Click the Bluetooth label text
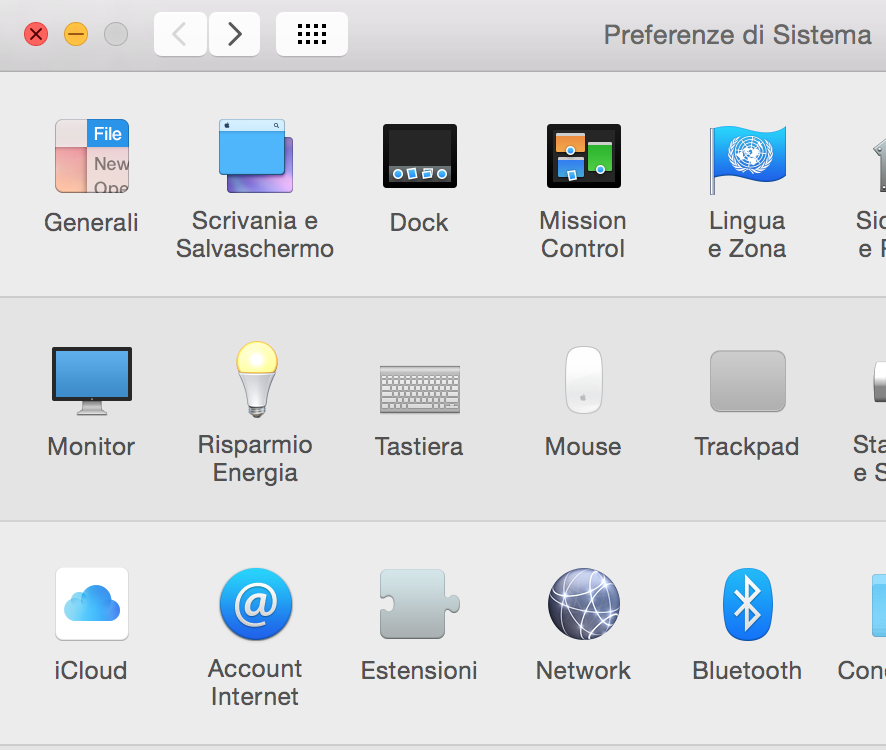The image size is (886, 750). point(747,670)
